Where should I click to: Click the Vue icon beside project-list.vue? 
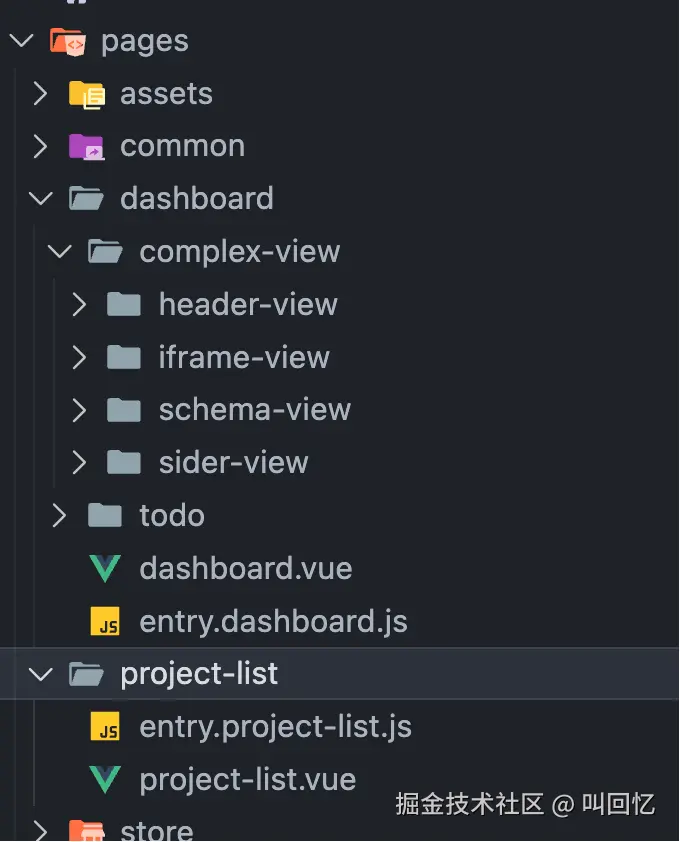point(105,780)
